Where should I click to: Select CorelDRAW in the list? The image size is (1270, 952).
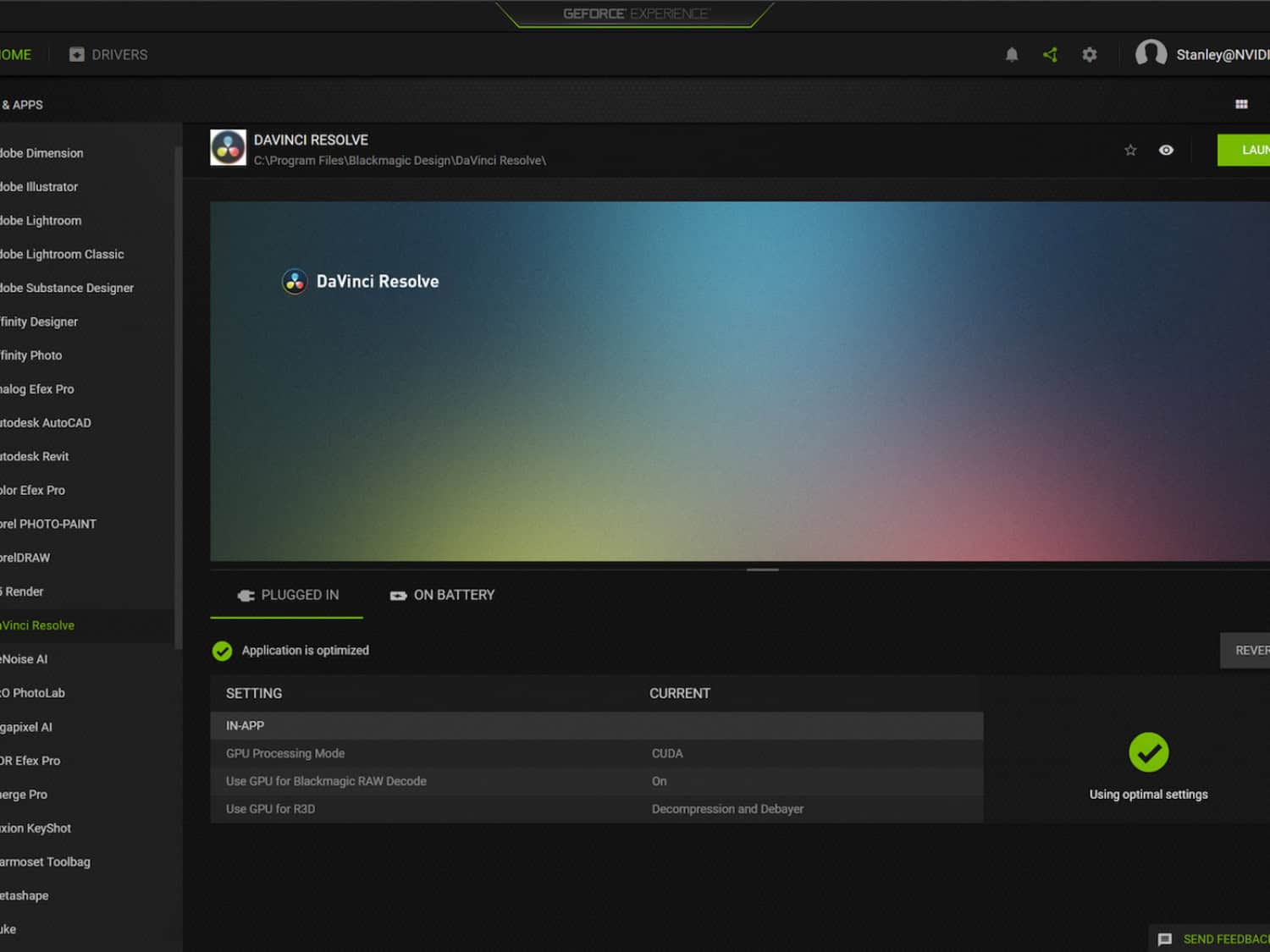click(x=25, y=559)
